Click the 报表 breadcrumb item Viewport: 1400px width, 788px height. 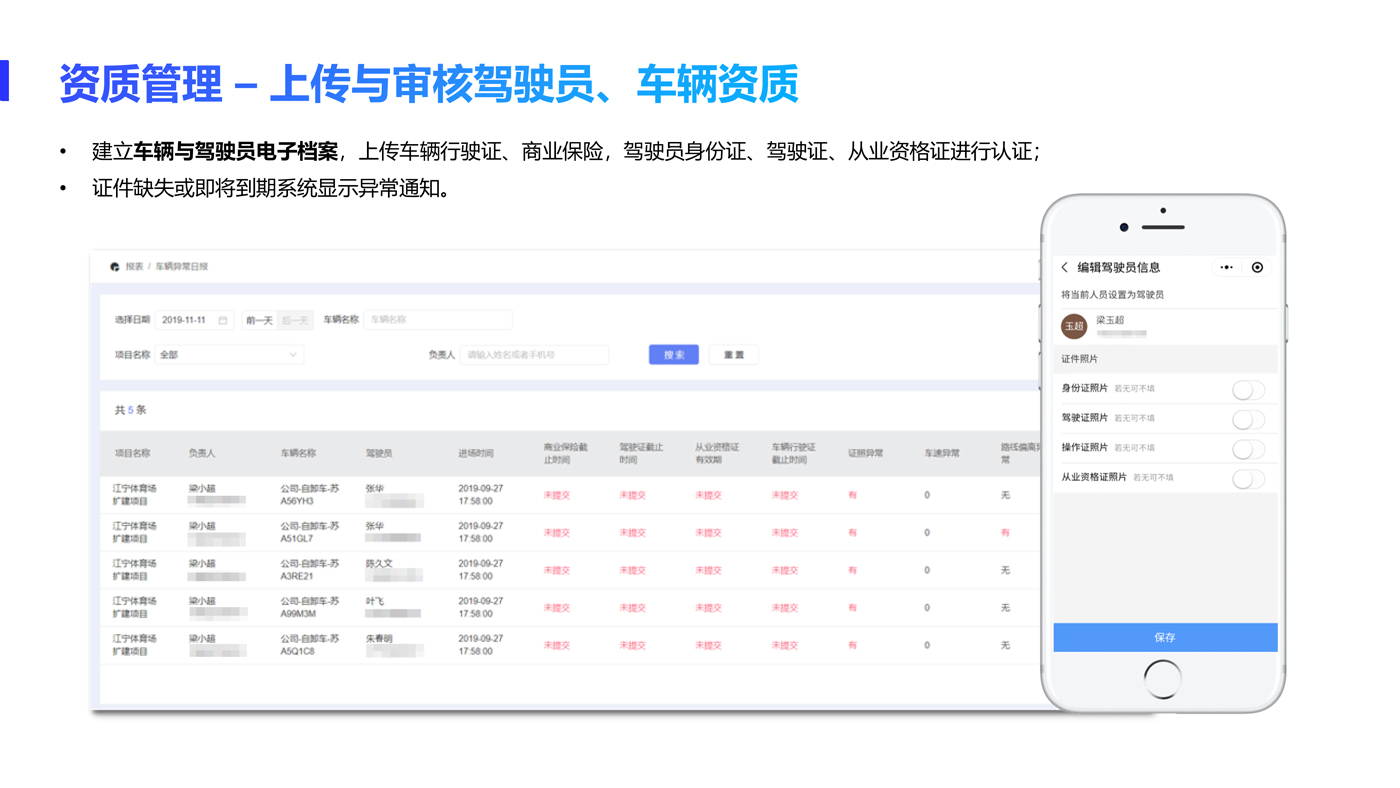click(135, 267)
